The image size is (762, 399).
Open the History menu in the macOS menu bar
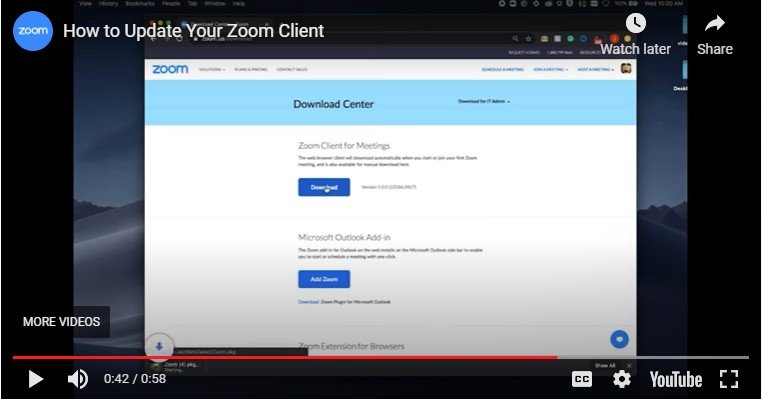pyautogui.click(x=108, y=3)
